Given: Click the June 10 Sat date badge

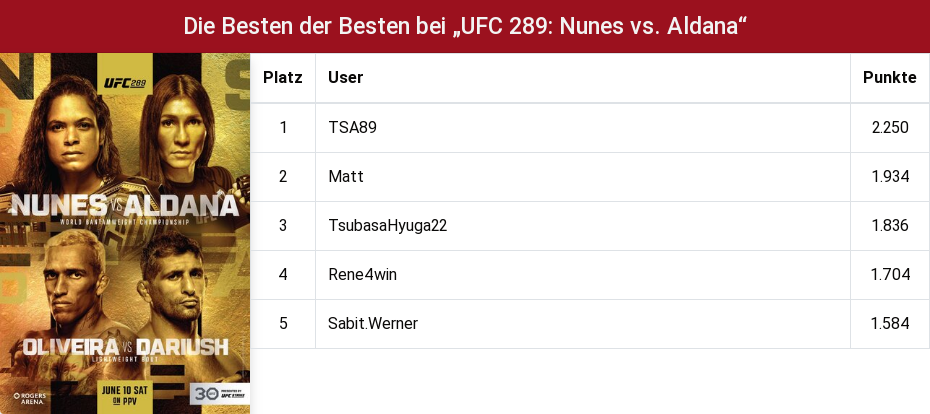Looking at the screenshot, I should tap(125, 395).
